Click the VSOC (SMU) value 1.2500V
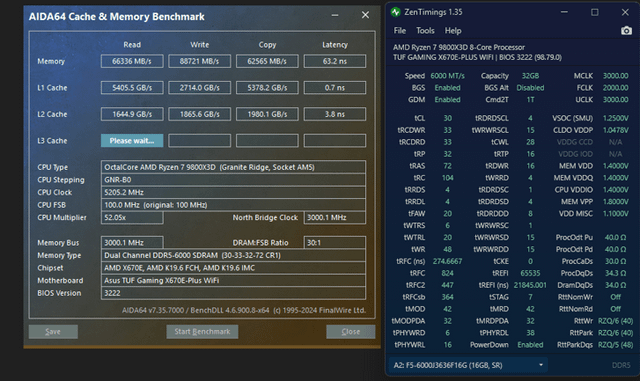 coord(616,118)
